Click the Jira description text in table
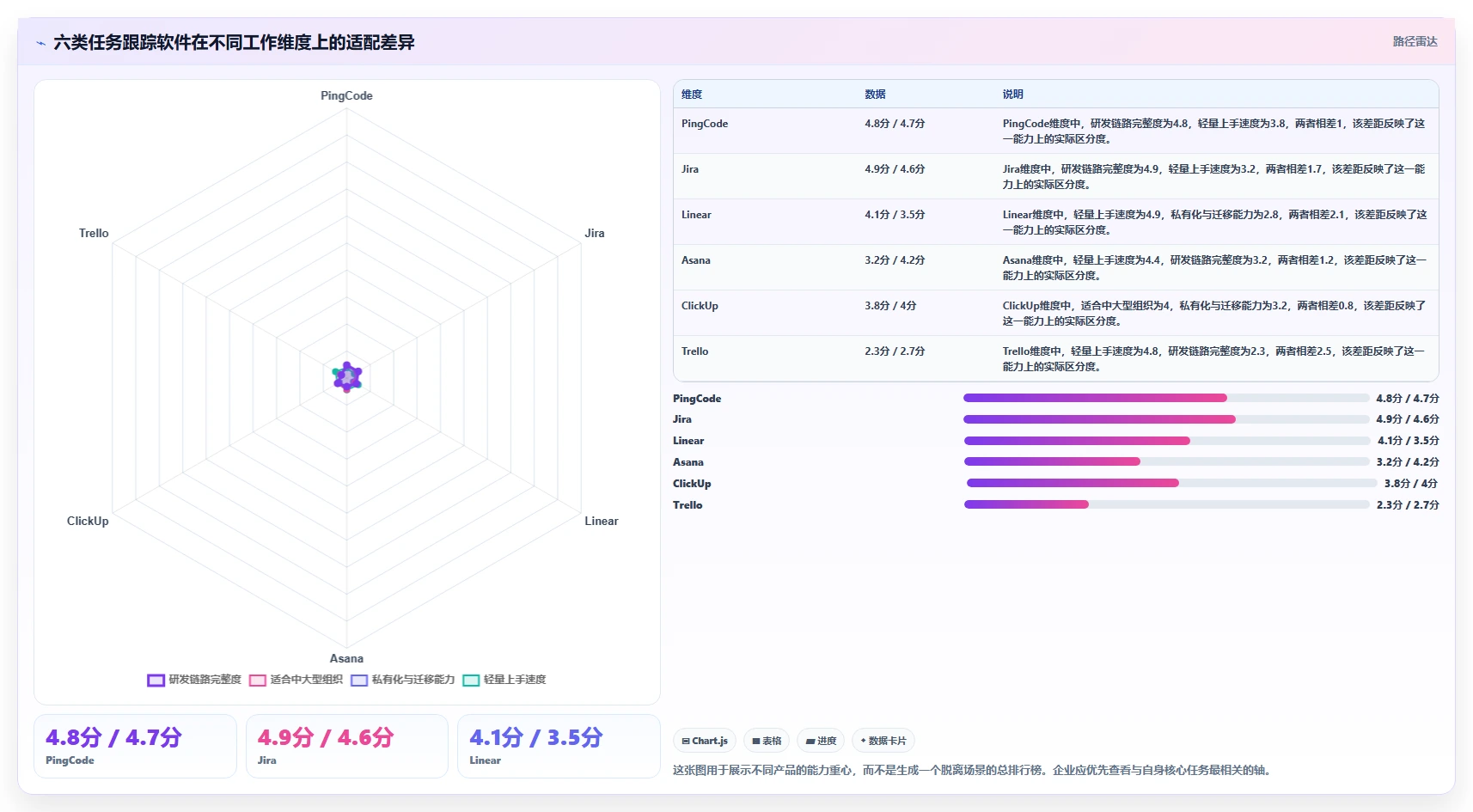Screen dimensions: 1473x812 [x=1213, y=176]
